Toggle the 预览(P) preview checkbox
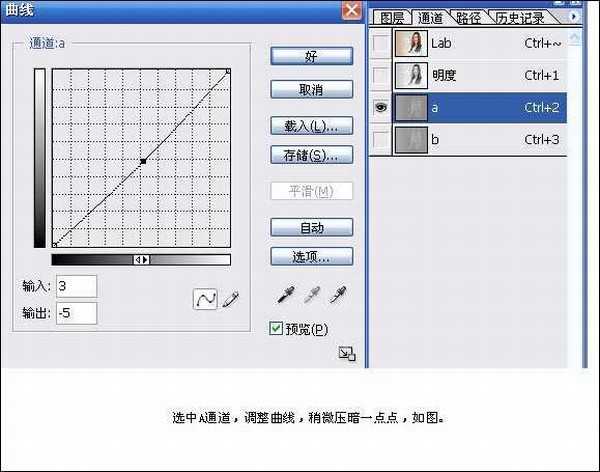Viewport: 600px width, 472px height. tap(277, 328)
